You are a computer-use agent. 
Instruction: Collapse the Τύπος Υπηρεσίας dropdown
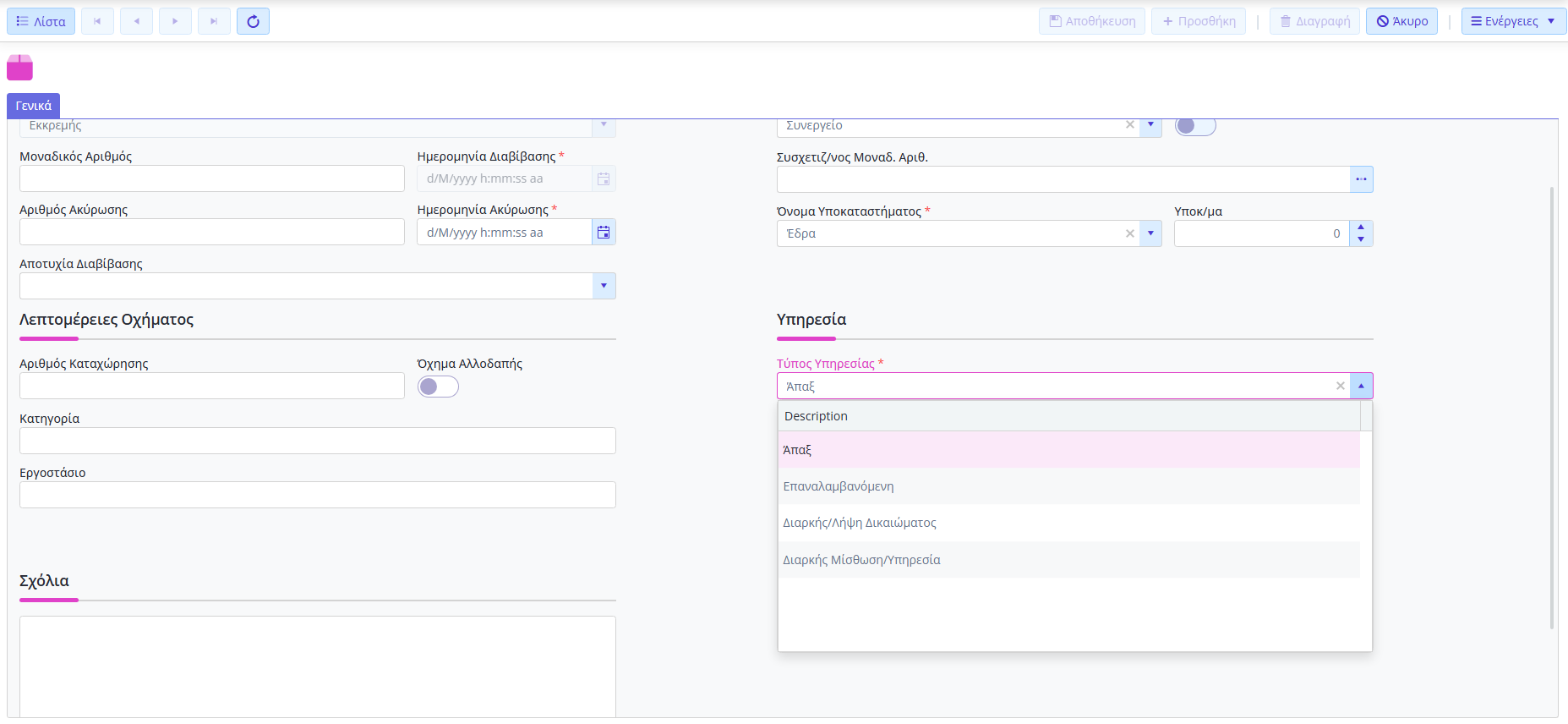click(x=1361, y=386)
